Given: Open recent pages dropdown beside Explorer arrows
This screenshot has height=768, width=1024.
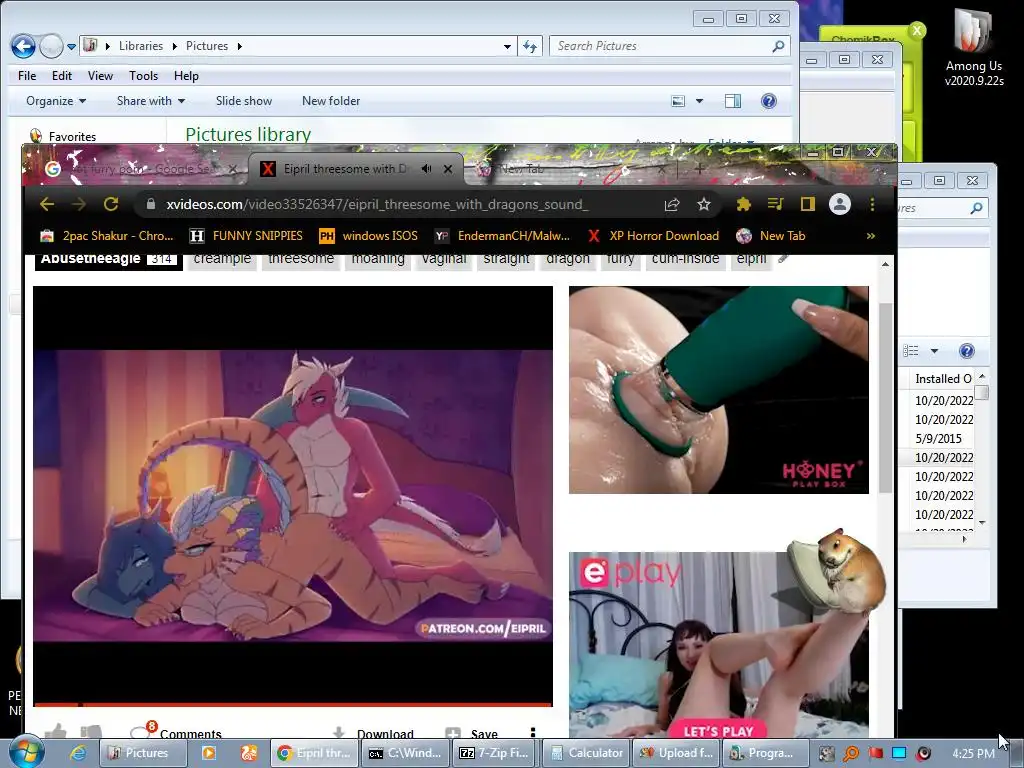Looking at the screenshot, I should click(71, 46).
